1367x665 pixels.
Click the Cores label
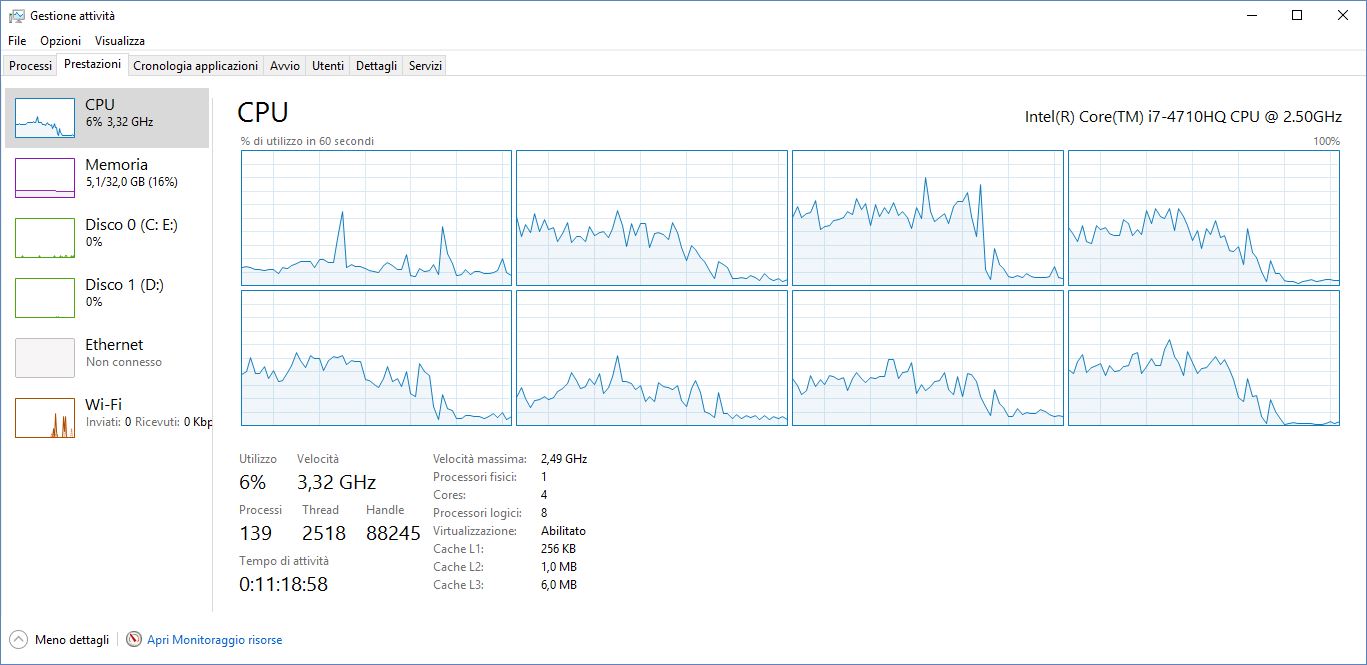(448, 495)
